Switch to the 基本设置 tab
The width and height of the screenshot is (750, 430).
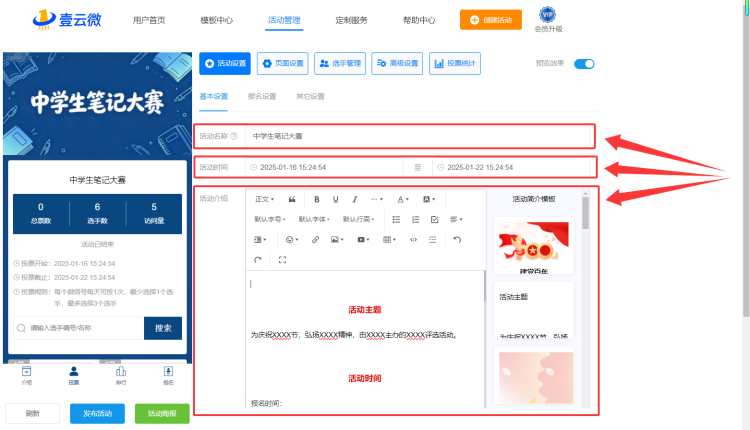click(213, 97)
